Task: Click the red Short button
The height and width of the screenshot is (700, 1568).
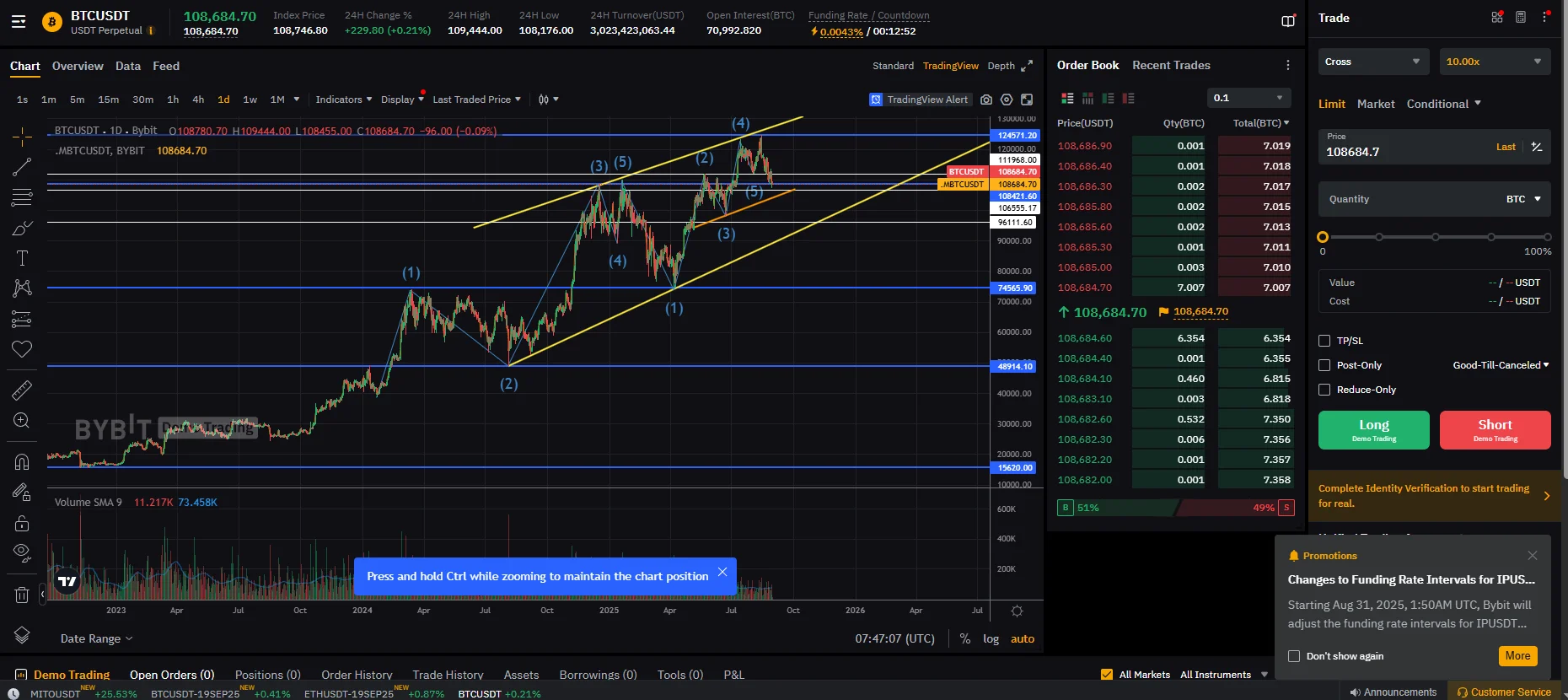Action: (1496, 430)
